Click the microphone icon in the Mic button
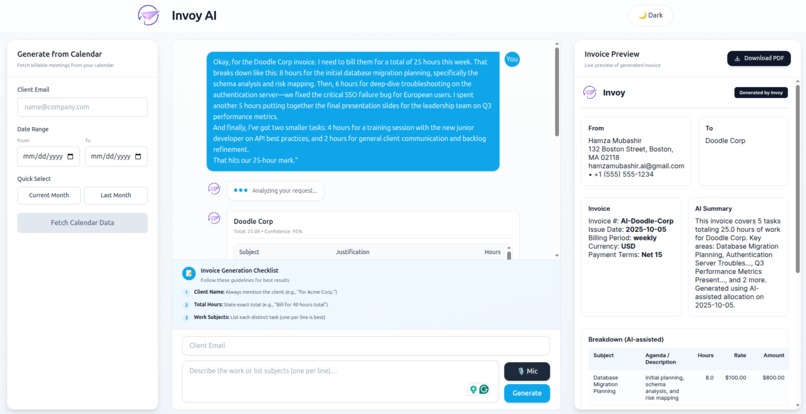Image resolution: width=806 pixels, height=414 pixels. (521, 371)
